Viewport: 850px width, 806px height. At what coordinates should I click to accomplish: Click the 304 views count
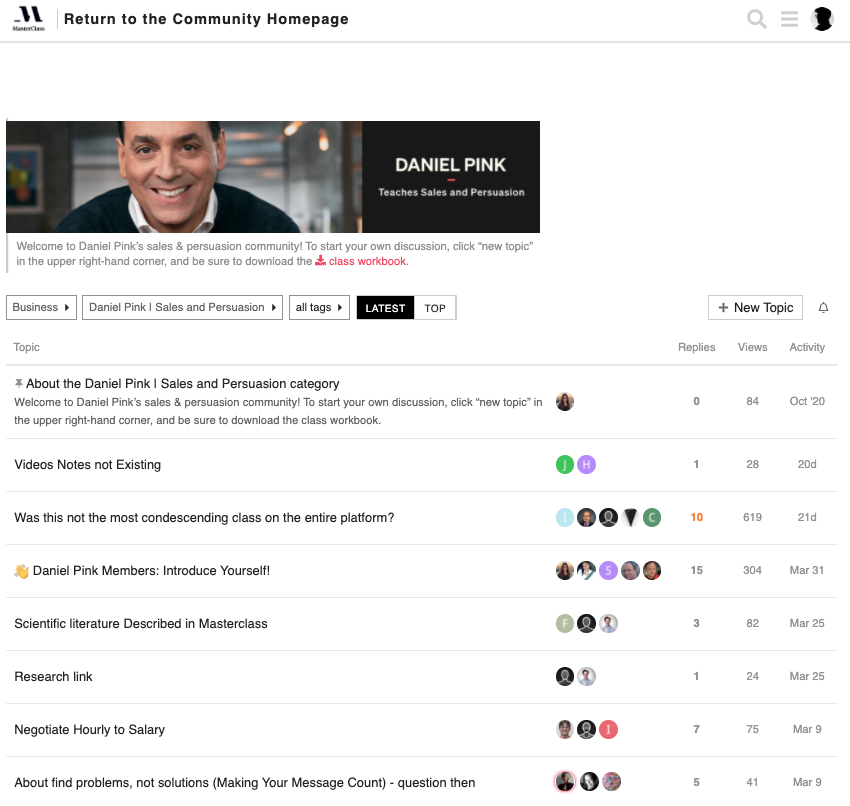click(x=752, y=570)
